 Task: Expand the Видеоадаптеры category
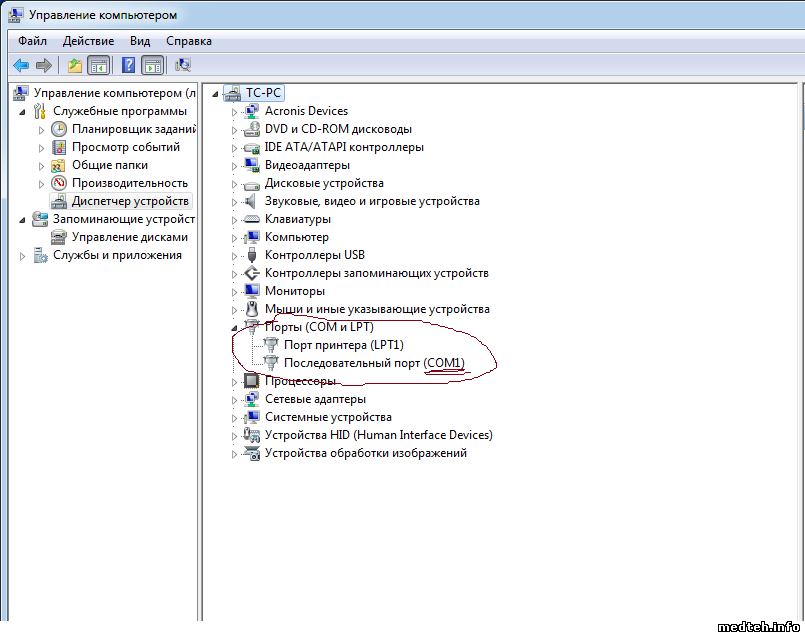(235, 166)
